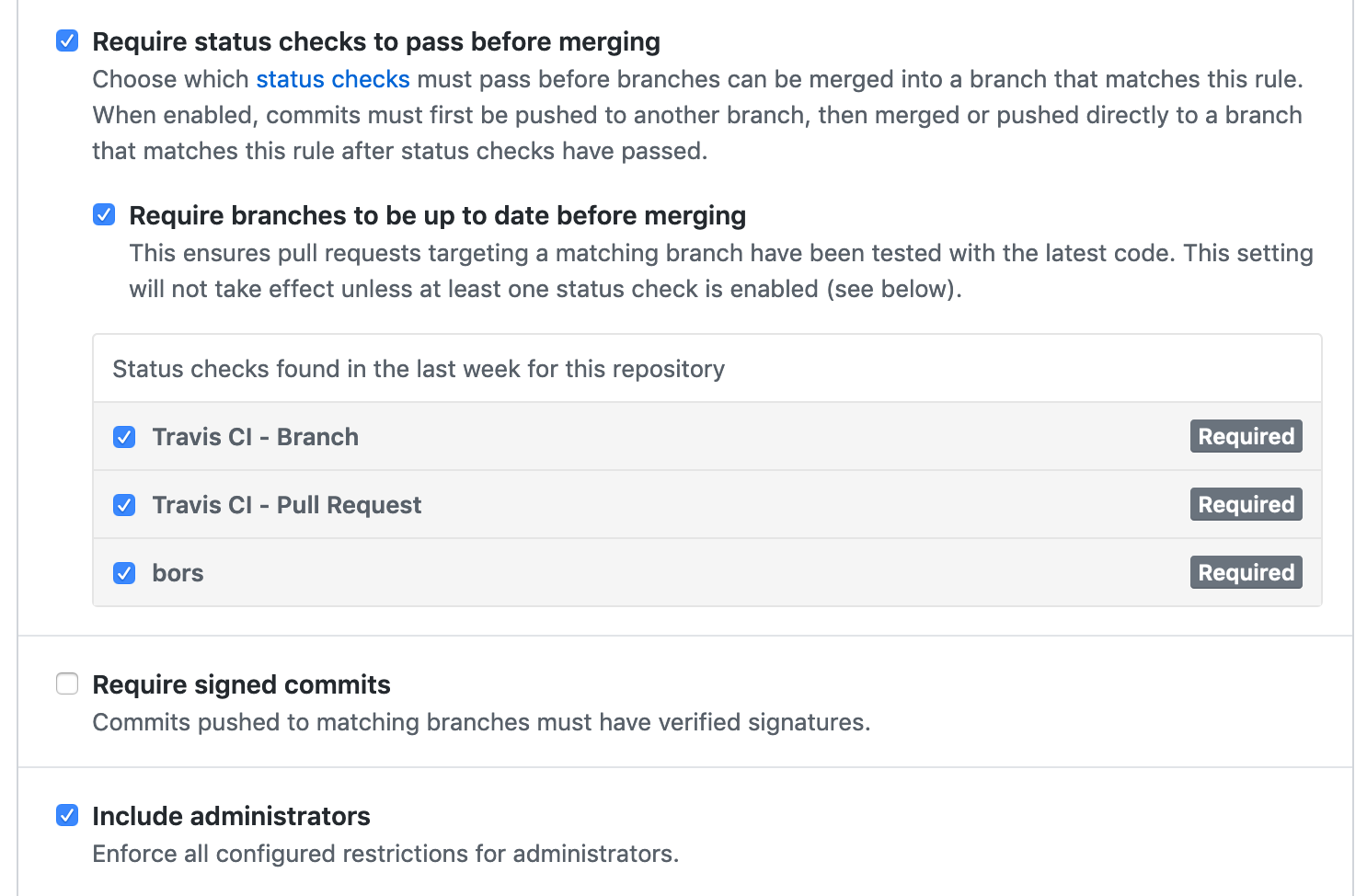The height and width of the screenshot is (896, 1367).
Task: Uncheck Require status checks to pass checkbox
Action: tap(67, 41)
